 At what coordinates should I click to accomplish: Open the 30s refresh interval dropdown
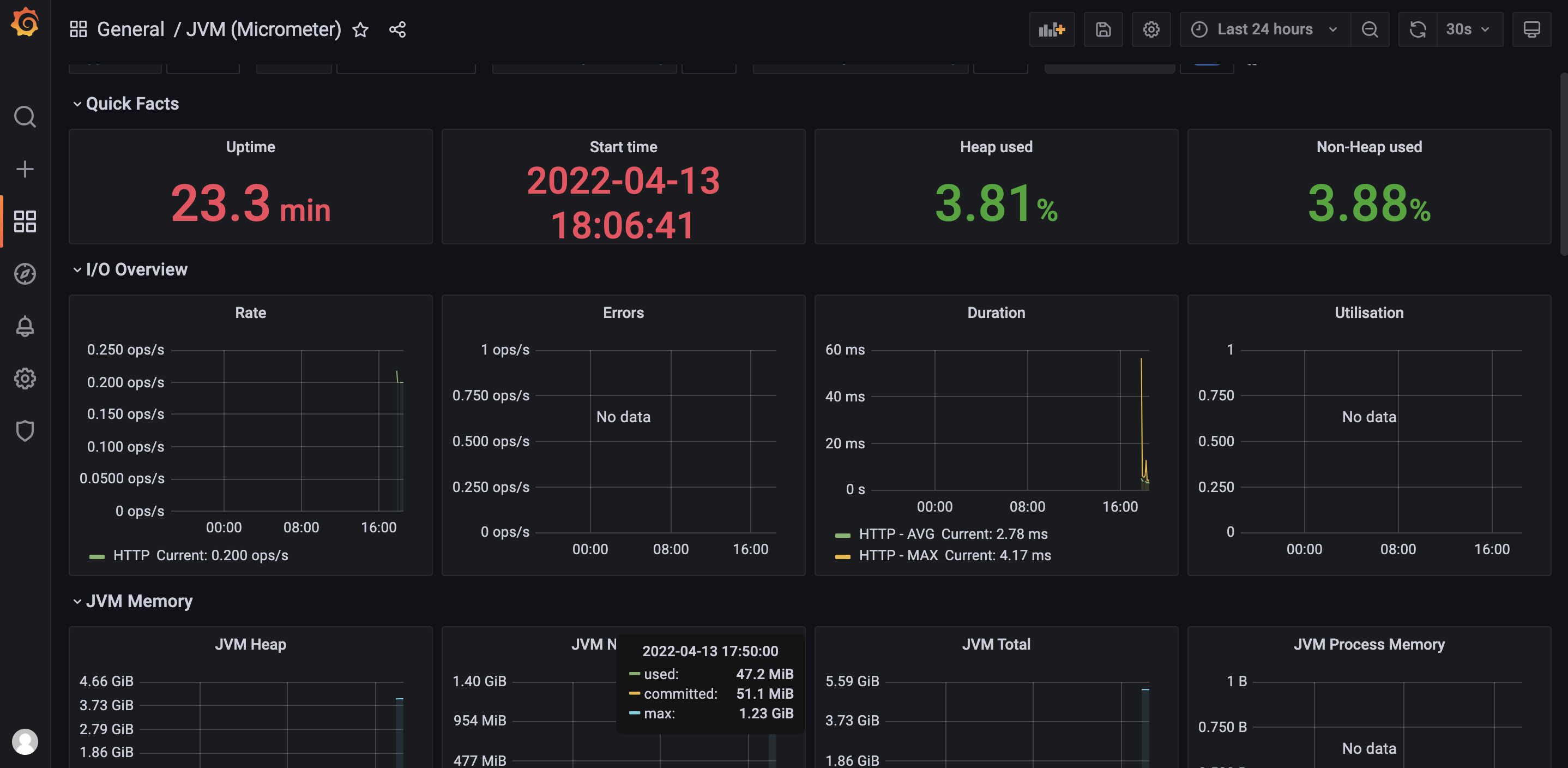(1469, 29)
